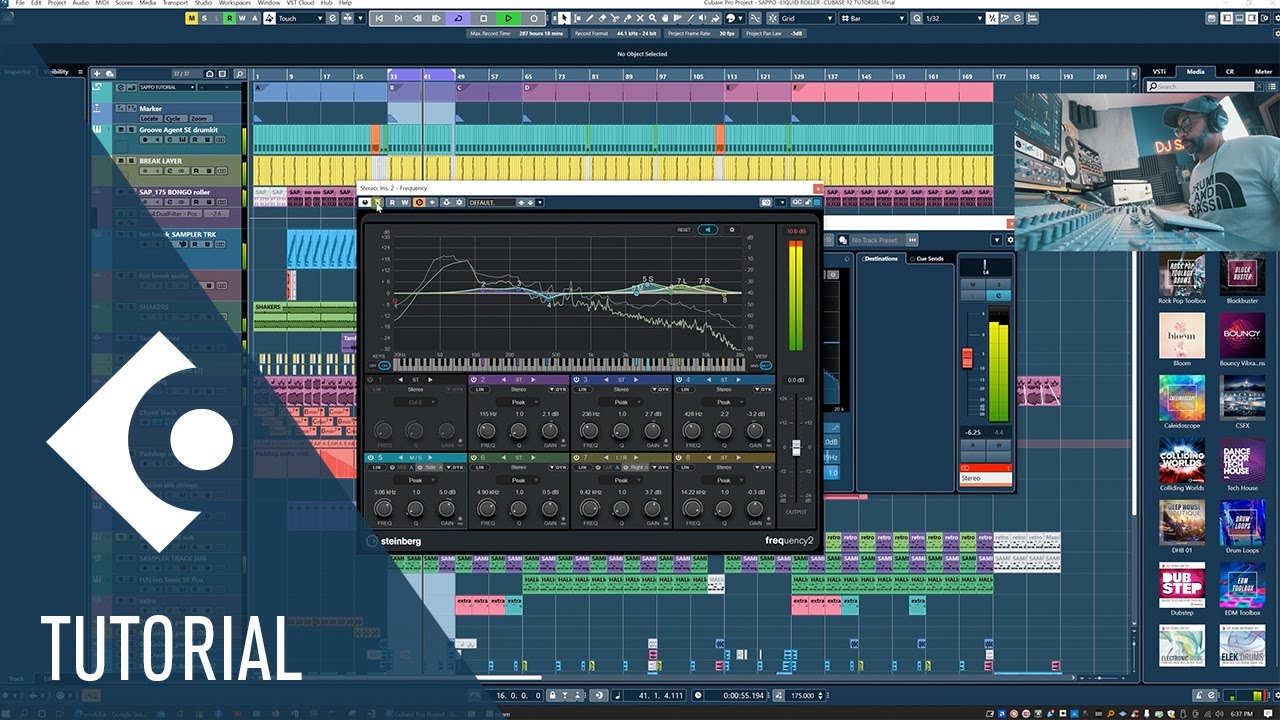The height and width of the screenshot is (720, 1280).
Task: Open the File menu
Action: click(20, 3)
